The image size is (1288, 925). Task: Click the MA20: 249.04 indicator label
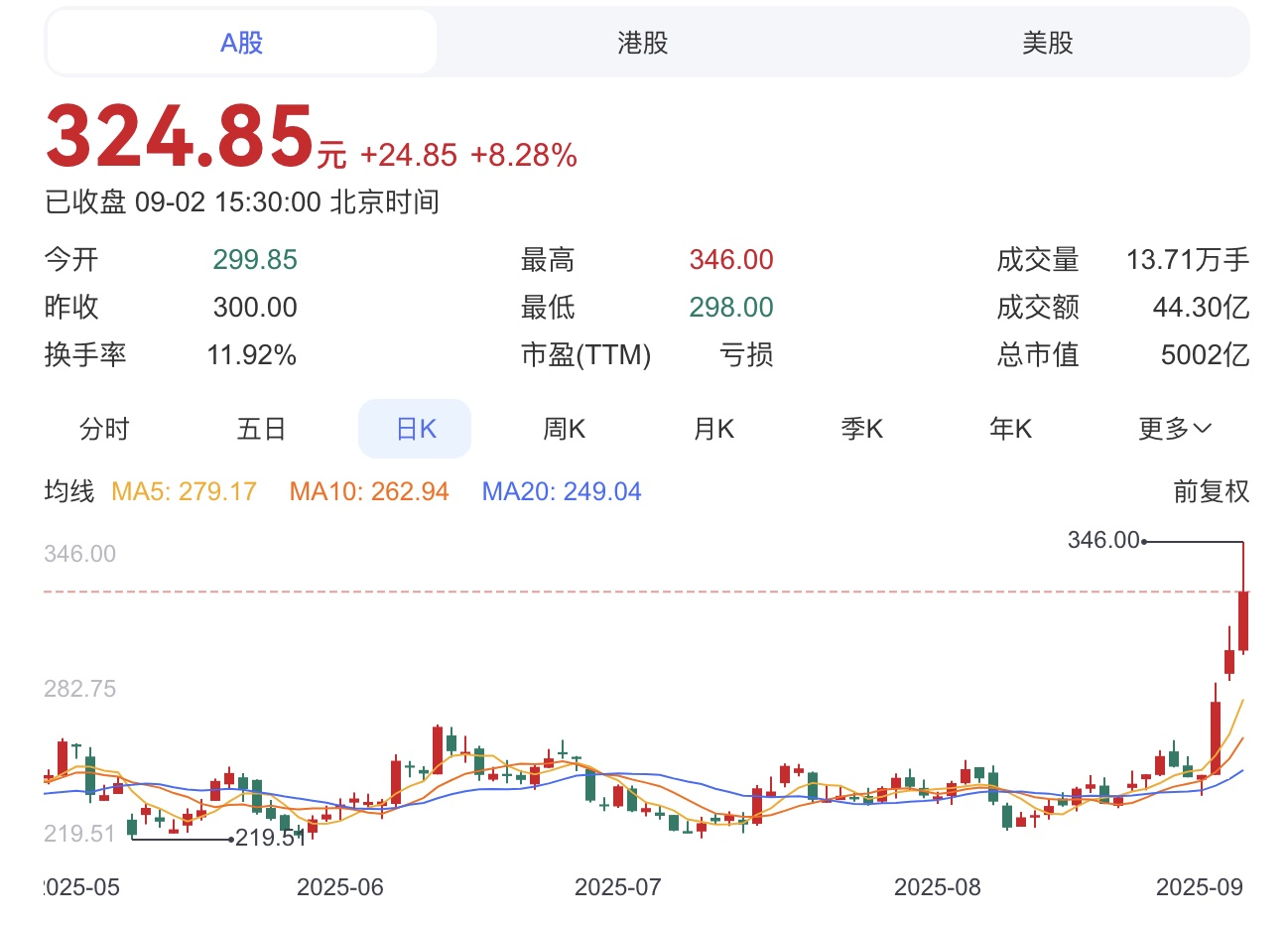562,491
